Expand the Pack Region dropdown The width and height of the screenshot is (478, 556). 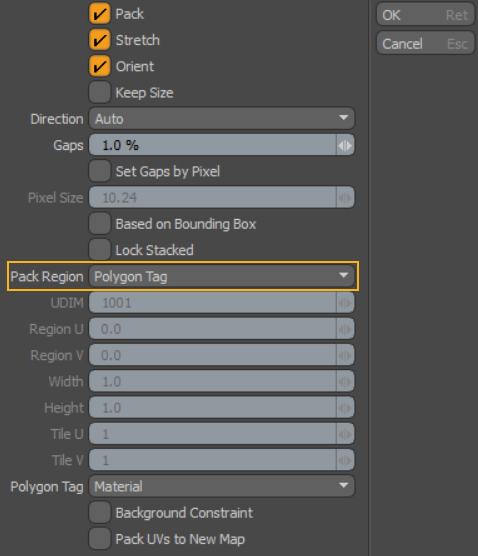[222, 276]
